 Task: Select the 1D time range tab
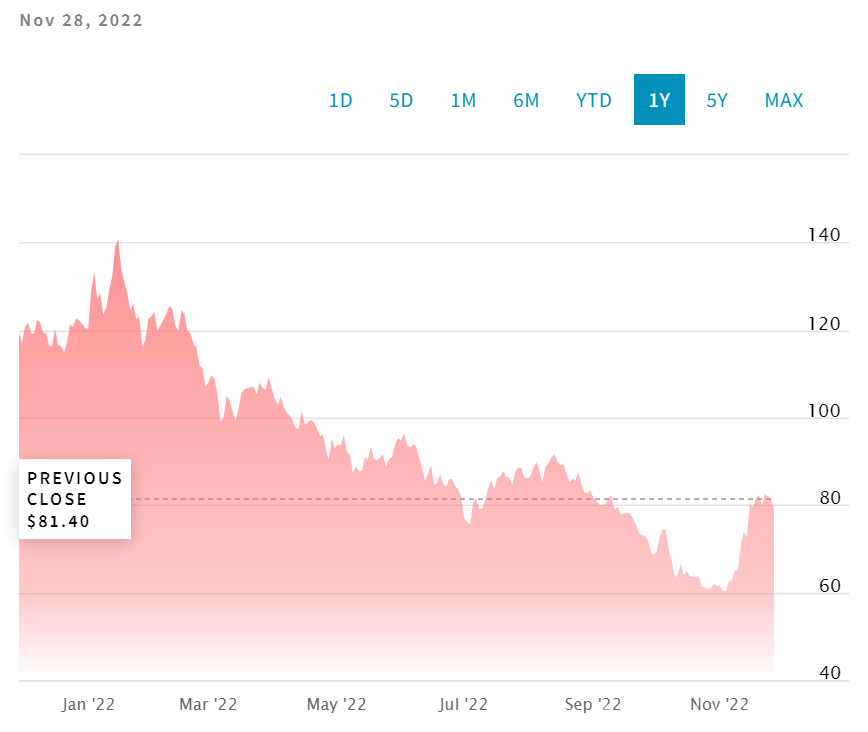pos(340,100)
